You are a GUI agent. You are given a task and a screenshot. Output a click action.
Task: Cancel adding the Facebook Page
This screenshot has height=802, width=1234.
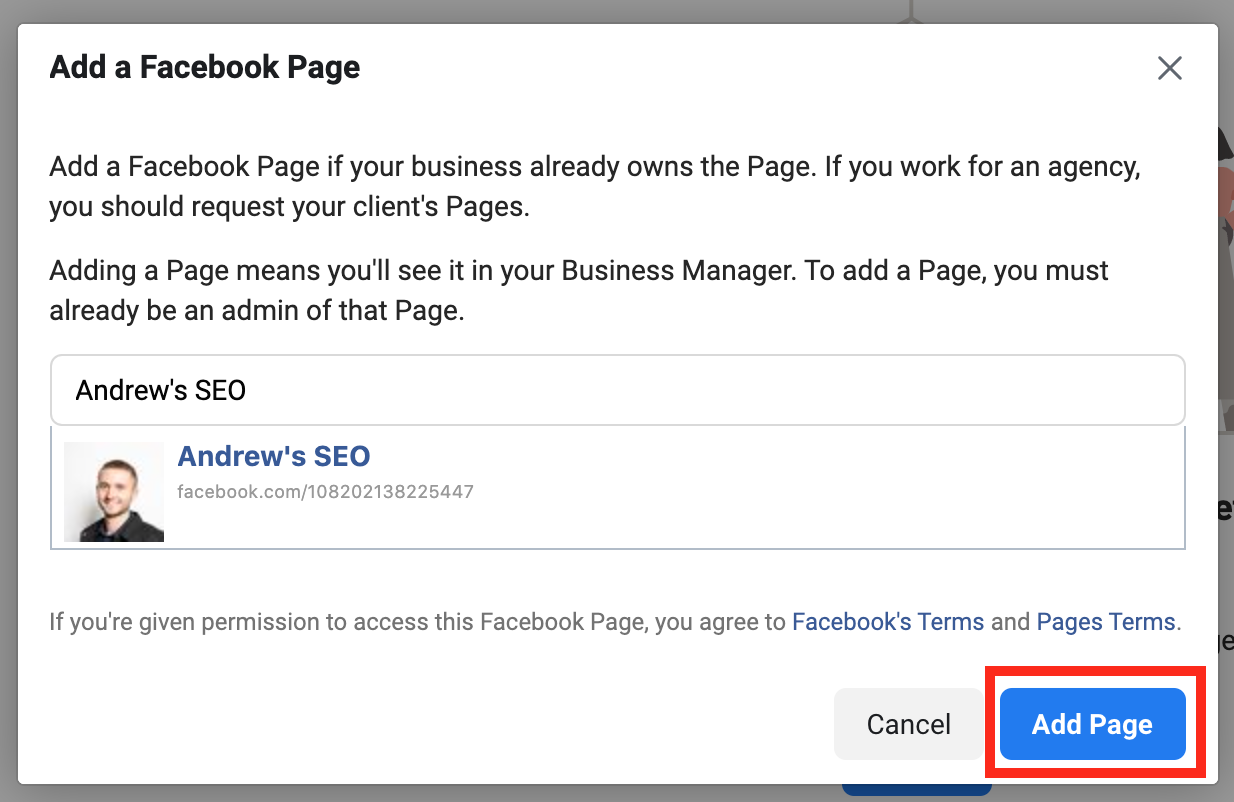pyautogui.click(x=909, y=724)
